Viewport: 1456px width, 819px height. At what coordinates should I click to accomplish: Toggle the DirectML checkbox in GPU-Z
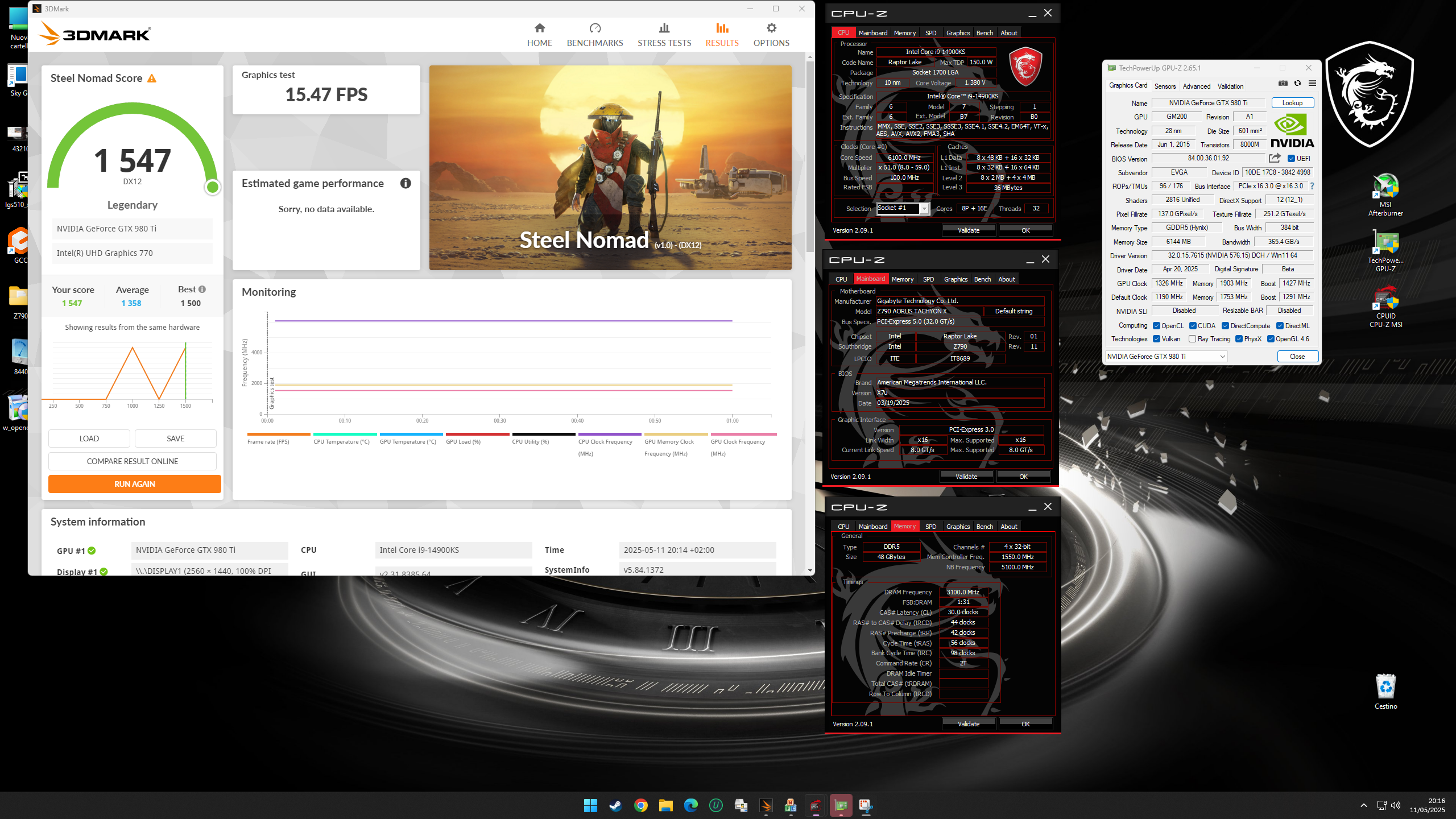coord(1280,326)
